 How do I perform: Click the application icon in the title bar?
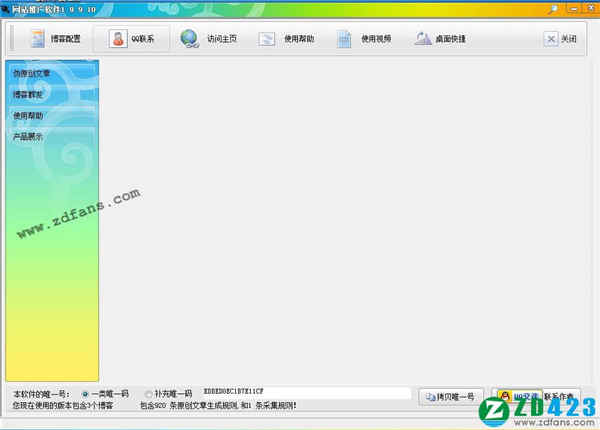[6, 7]
